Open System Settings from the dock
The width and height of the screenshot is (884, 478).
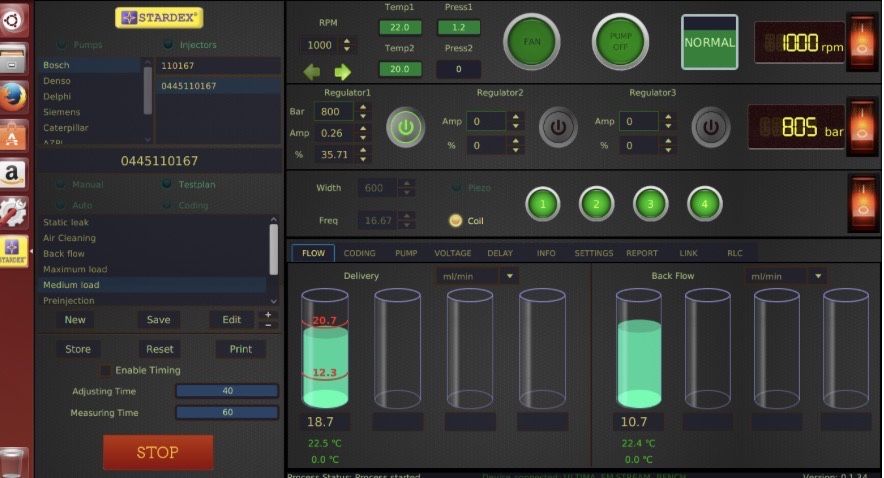point(13,212)
